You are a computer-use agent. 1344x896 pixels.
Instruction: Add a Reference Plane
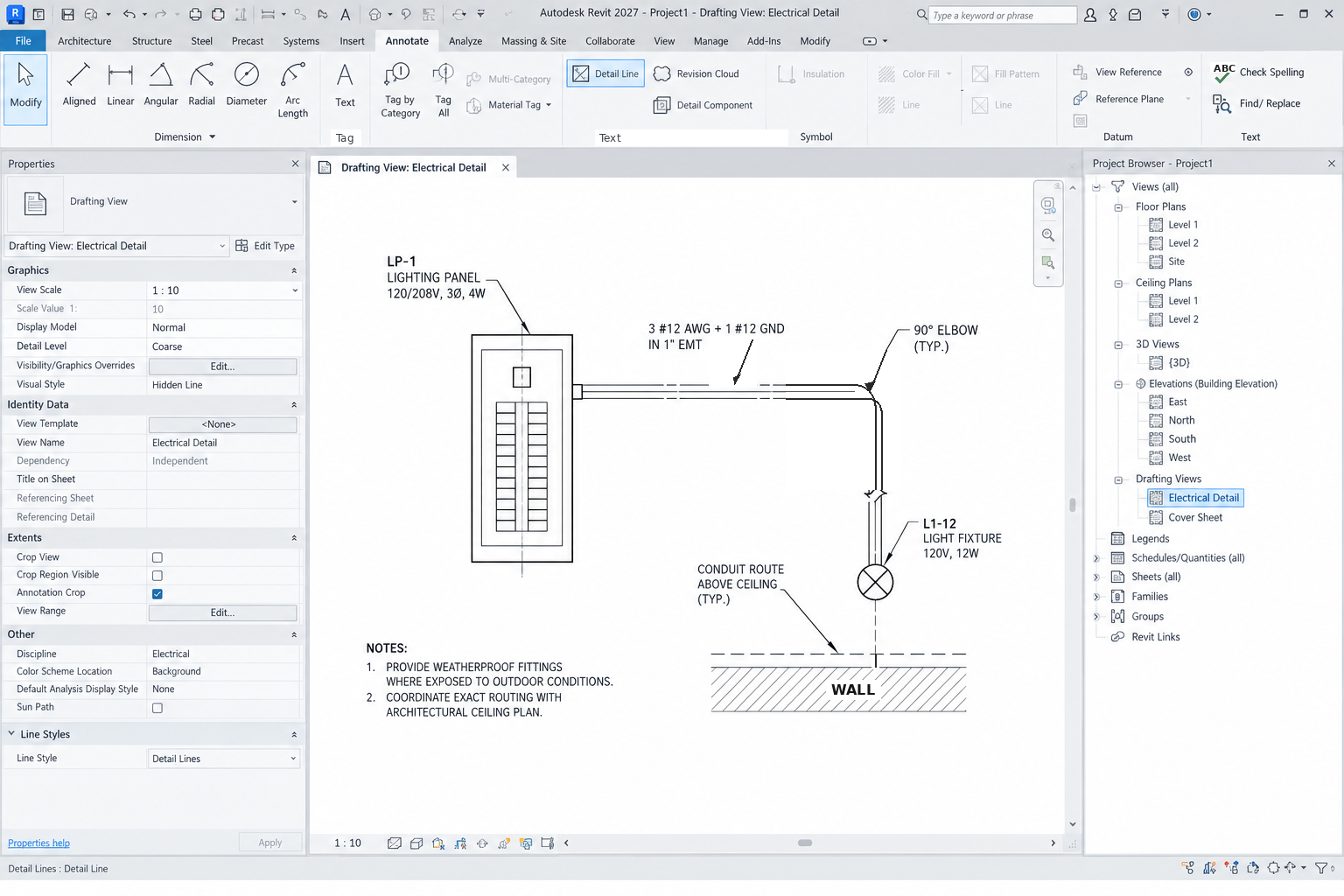(x=1119, y=99)
